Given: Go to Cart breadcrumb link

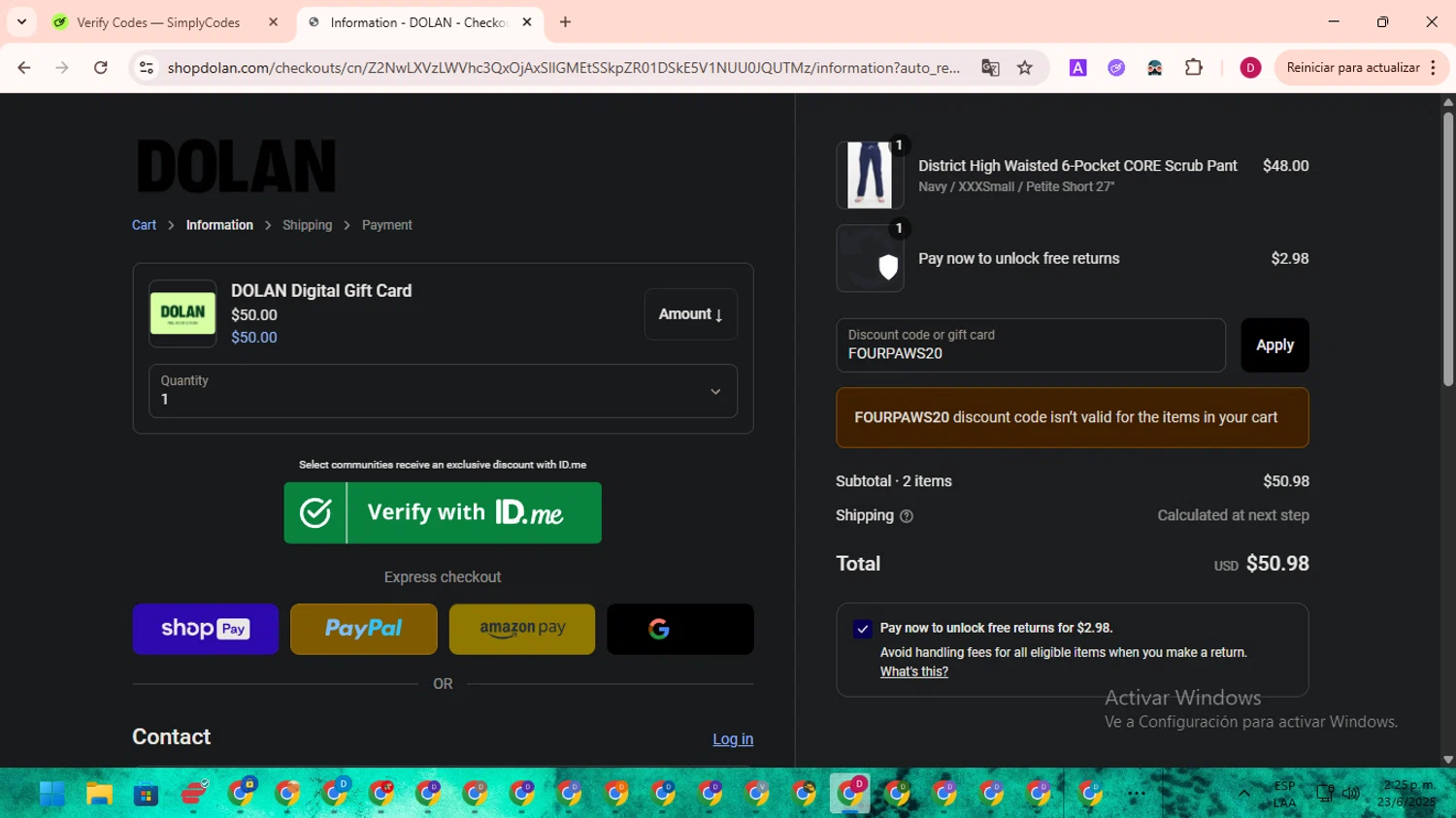Looking at the screenshot, I should 144,225.
